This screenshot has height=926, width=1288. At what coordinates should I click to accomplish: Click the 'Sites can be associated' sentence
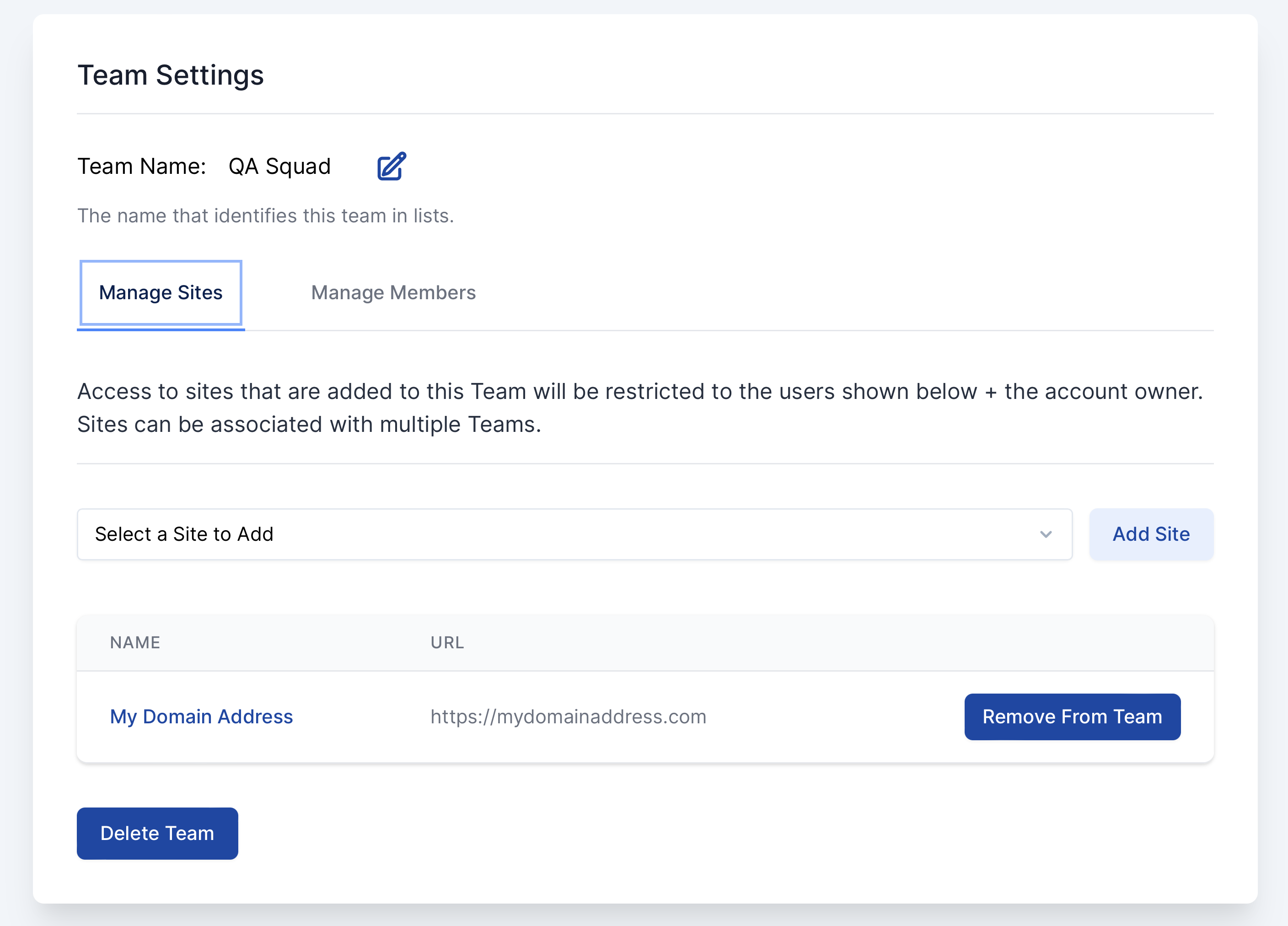[309, 425]
